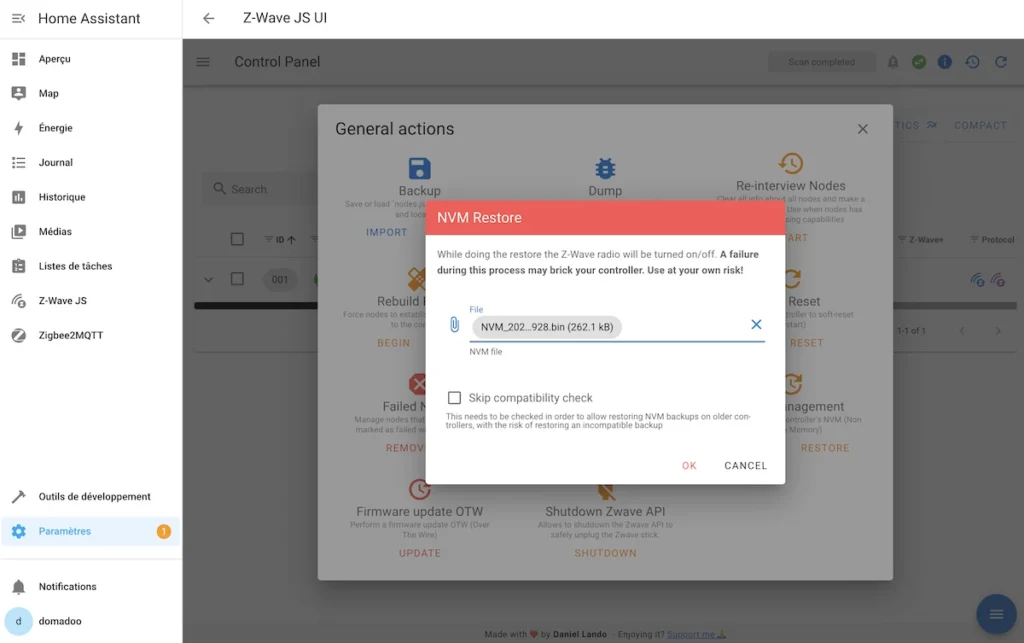Screen dimensions: 1024x643
Task: Click RESET under Reset
Action: tap(807, 343)
